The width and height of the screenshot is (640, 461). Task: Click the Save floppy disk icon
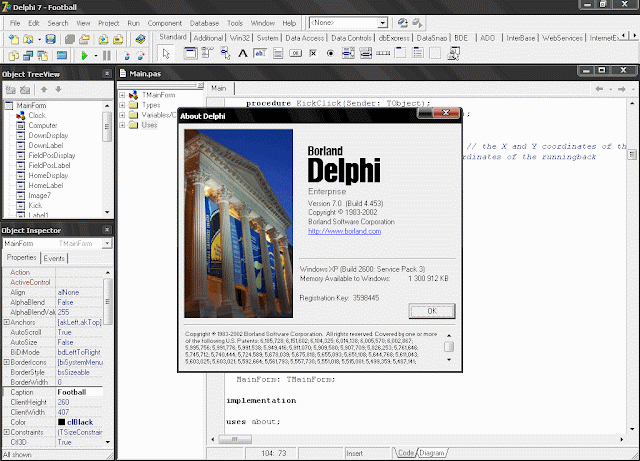pos(50,39)
